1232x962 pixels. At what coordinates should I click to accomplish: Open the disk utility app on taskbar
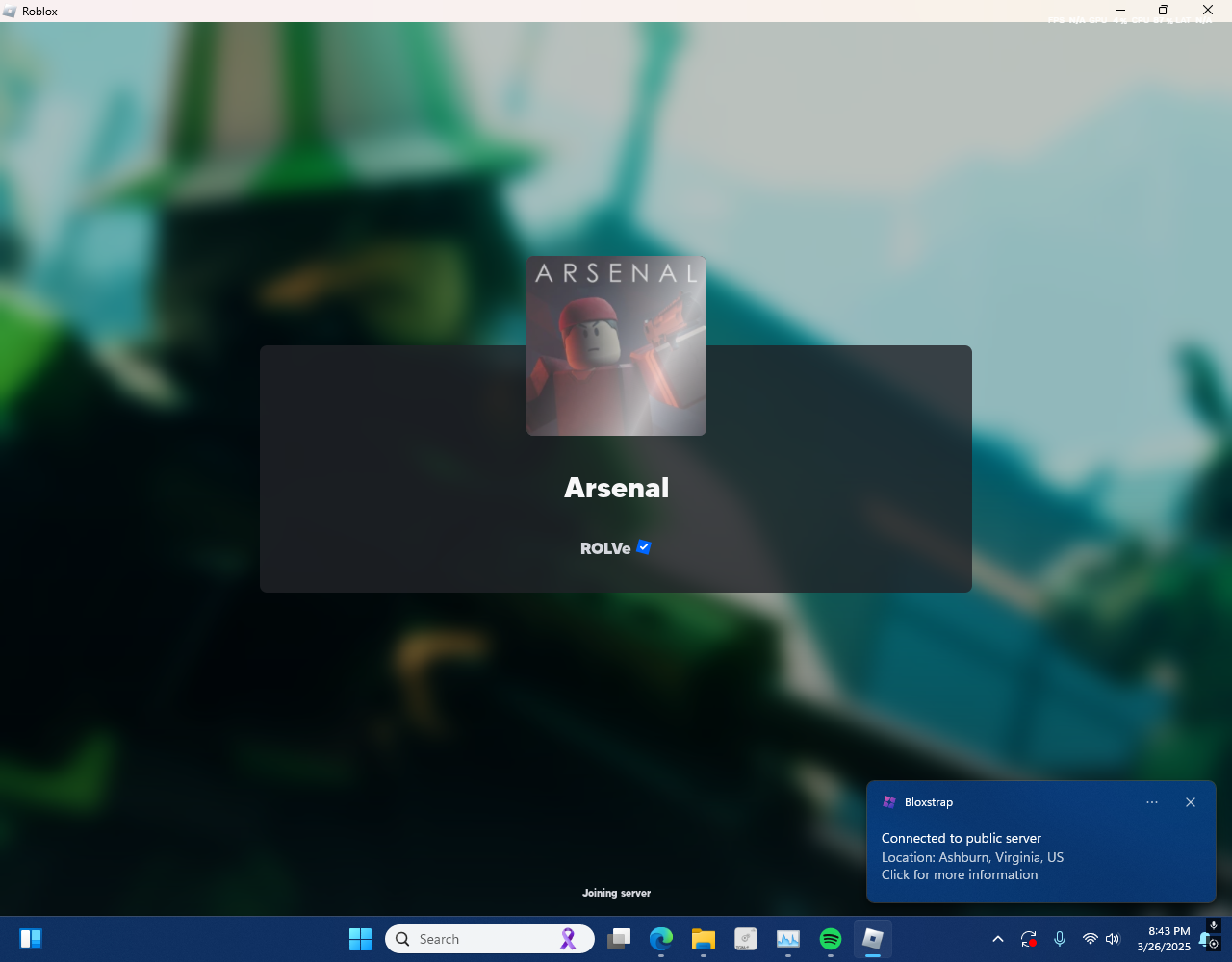pyautogui.click(x=746, y=939)
